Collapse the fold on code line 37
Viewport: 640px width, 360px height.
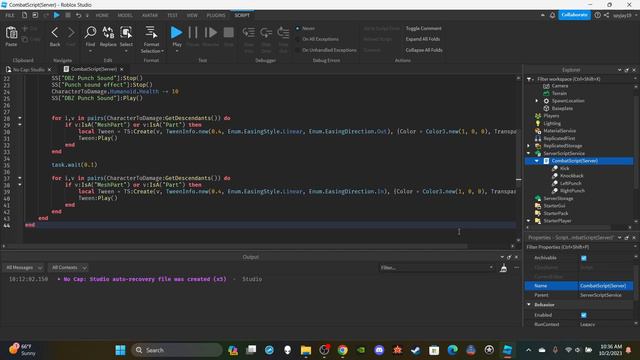pyautogui.click(x=20, y=178)
